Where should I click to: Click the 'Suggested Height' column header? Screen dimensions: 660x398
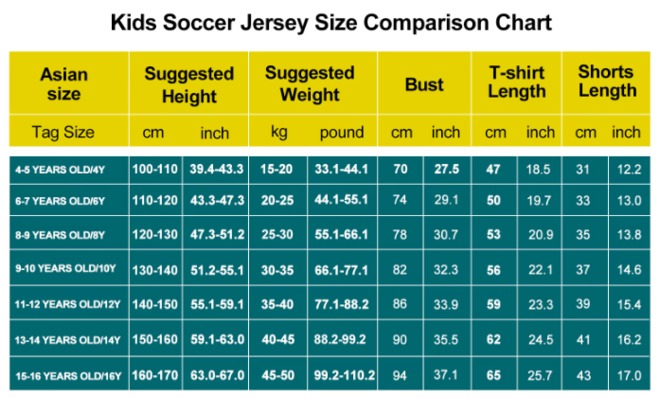click(x=189, y=85)
